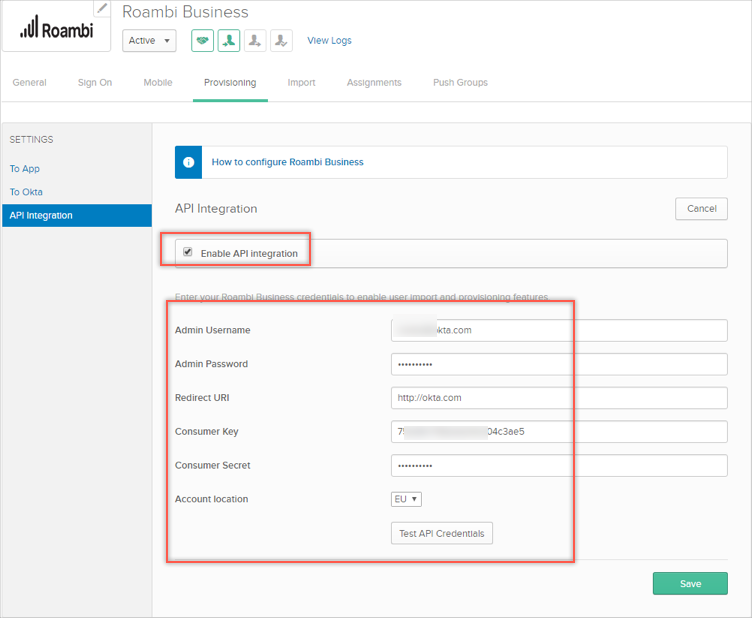Select To Okta in settings sidebar
Screen dimensions: 752x618
coord(26,192)
